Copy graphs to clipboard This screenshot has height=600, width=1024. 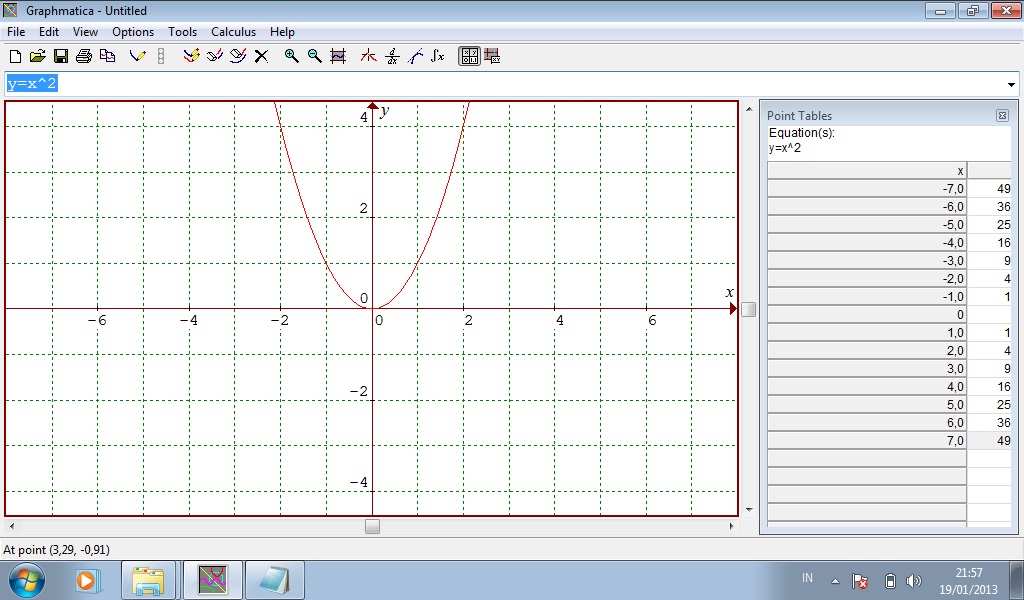pos(107,56)
